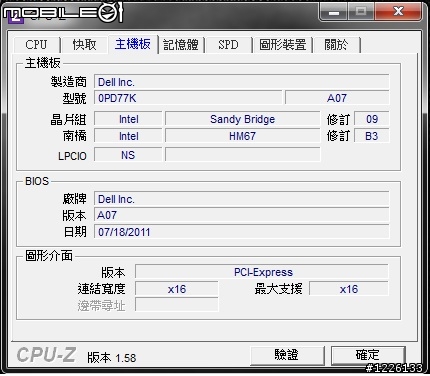The height and width of the screenshot is (376, 430).
Task: Click the BIOS 廠牌 field showing Dell Inc.
Action: (242, 199)
